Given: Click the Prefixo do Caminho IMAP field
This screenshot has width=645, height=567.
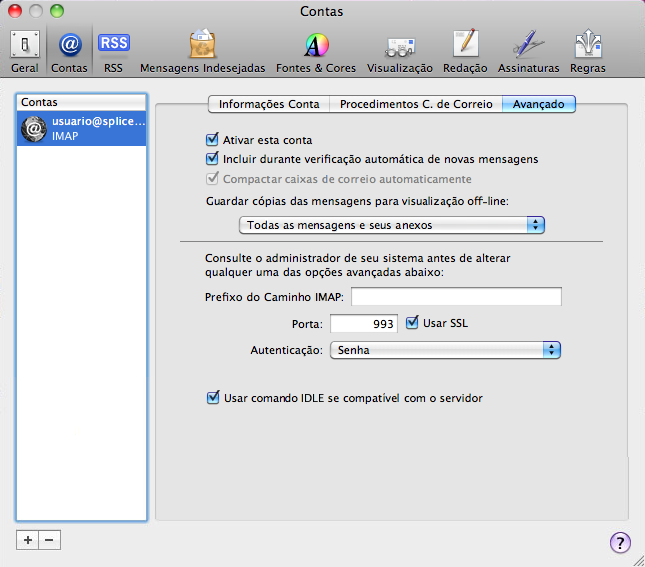Looking at the screenshot, I should point(456,297).
